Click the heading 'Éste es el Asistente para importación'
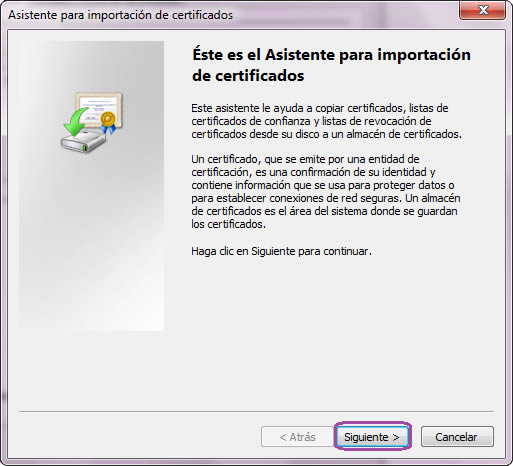 point(331,65)
